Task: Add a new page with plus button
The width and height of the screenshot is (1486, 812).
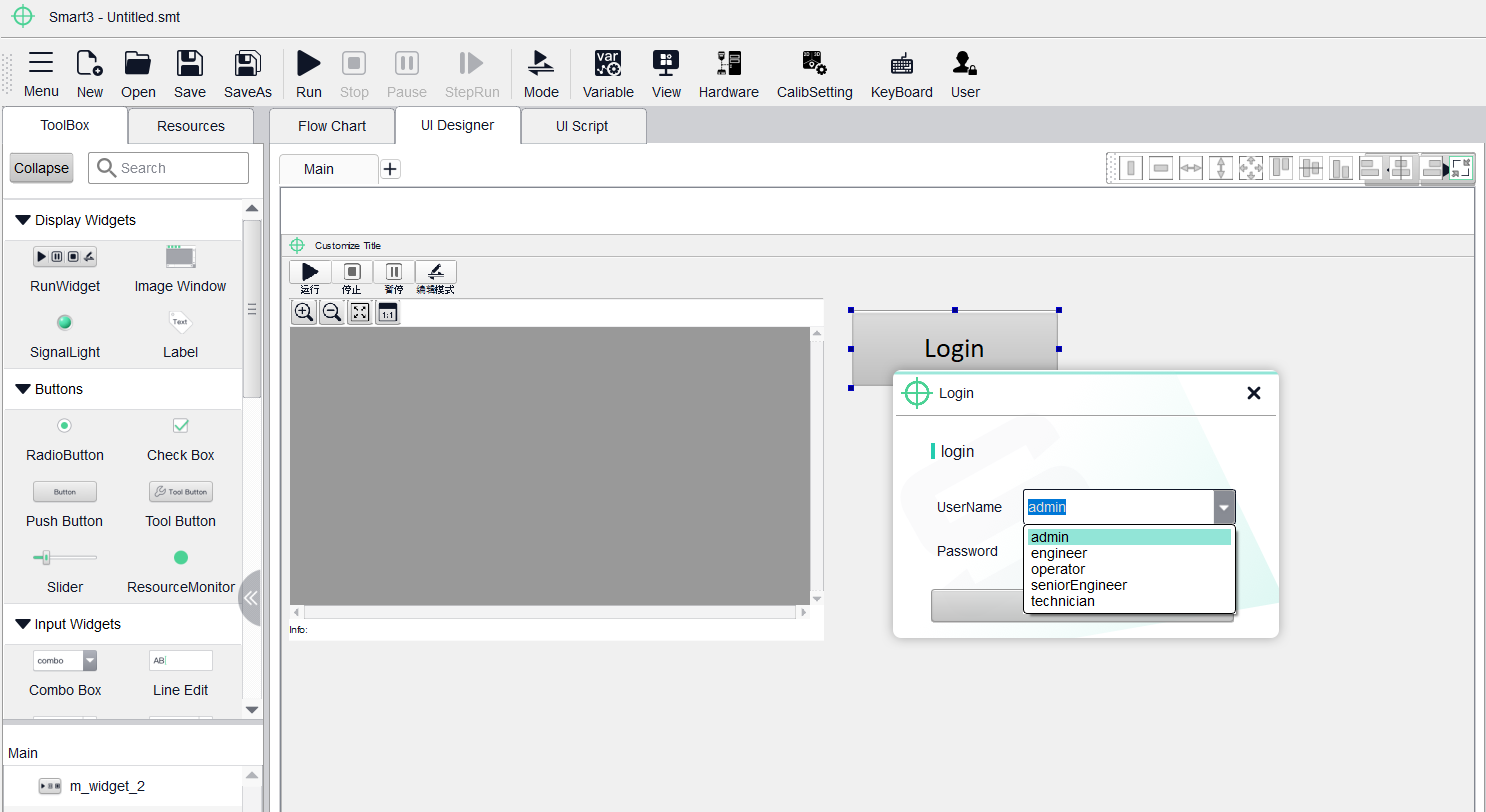Action: pos(391,169)
